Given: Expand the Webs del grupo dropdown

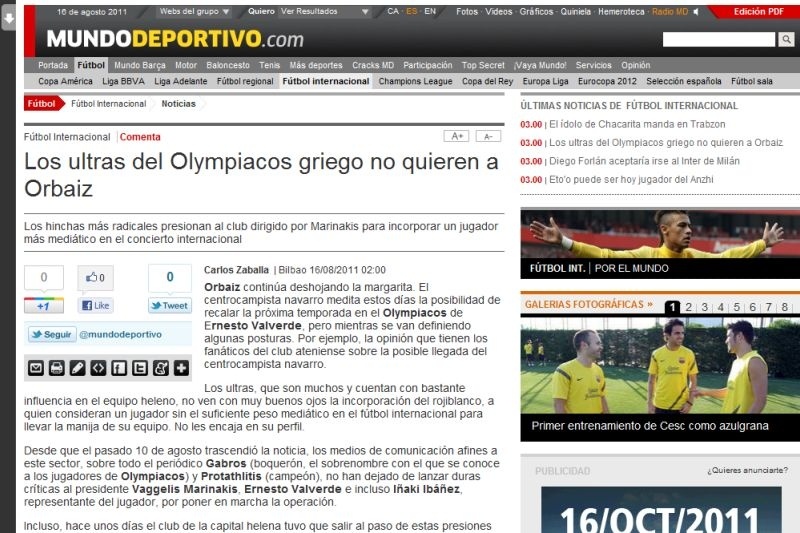Looking at the screenshot, I should pos(194,11).
